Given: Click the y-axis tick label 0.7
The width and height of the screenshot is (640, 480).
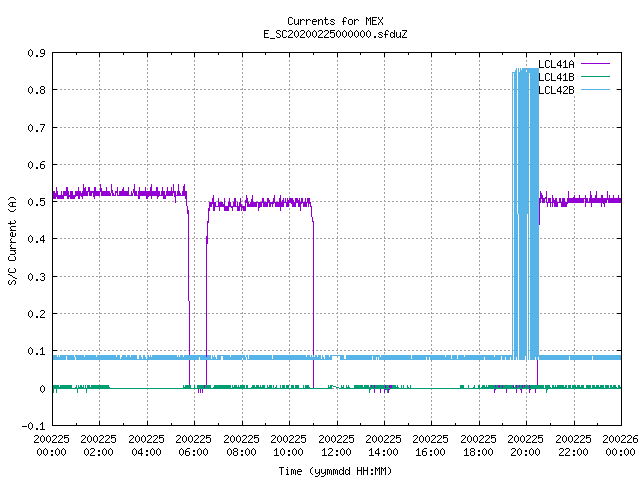Looking at the screenshot, I should (36, 128).
